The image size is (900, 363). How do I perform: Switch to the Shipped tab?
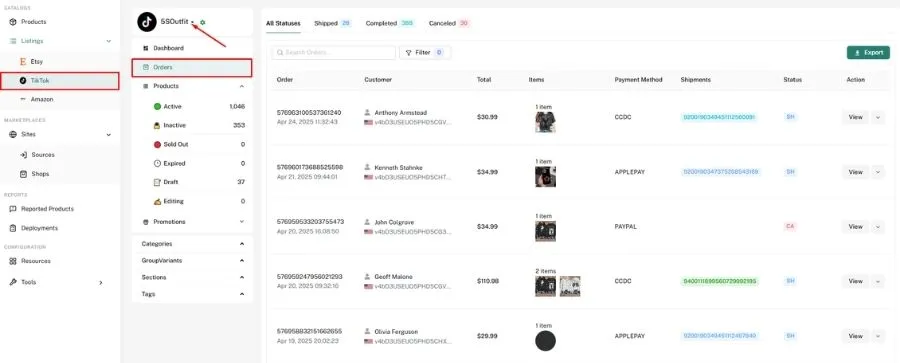point(332,24)
